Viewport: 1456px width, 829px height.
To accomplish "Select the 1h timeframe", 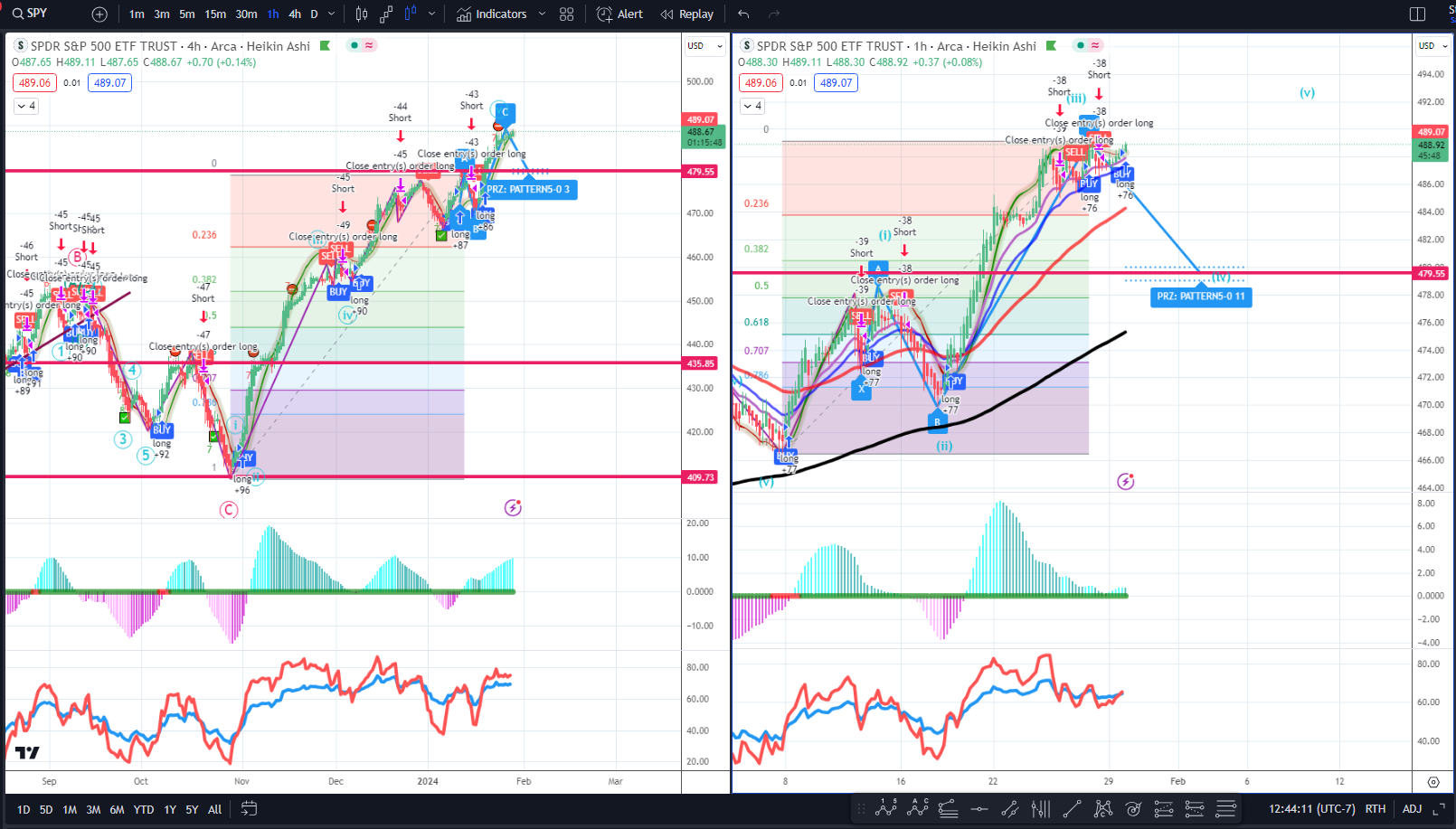I will (x=273, y=14).
